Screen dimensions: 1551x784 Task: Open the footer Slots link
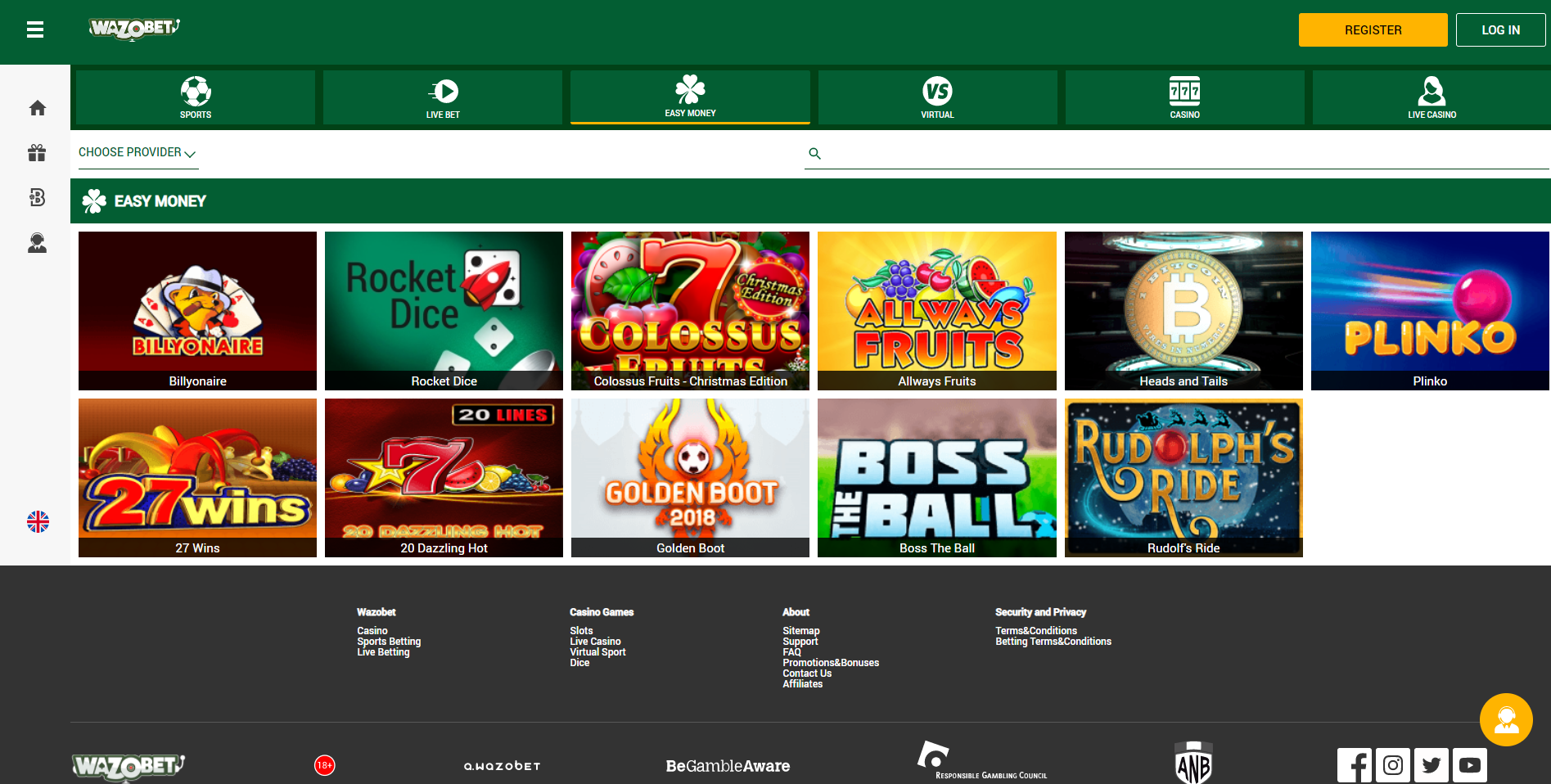tap(581, 631)
